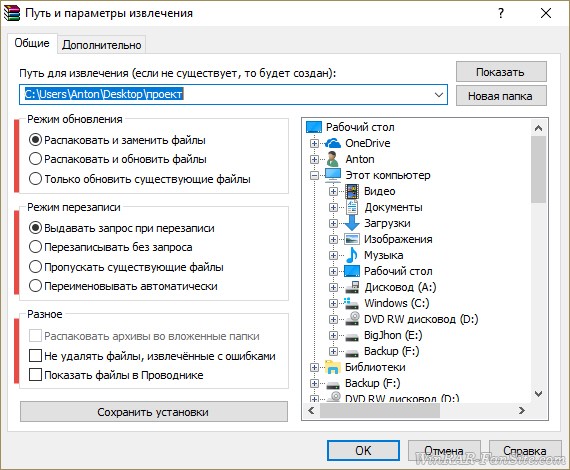Click the BigJhon (E:) drive icon
Screen dimensions: 570x470
(352, 337)
